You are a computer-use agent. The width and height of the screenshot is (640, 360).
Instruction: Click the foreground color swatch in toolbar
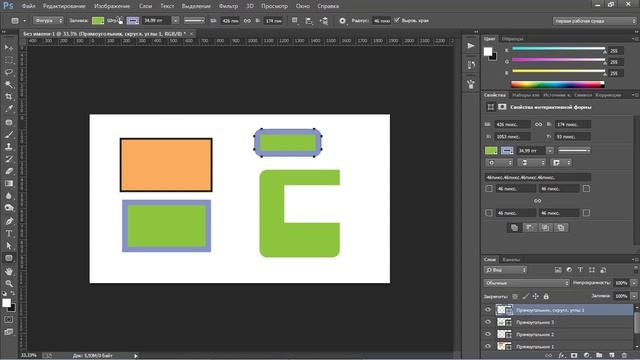[x=6, y=303]
